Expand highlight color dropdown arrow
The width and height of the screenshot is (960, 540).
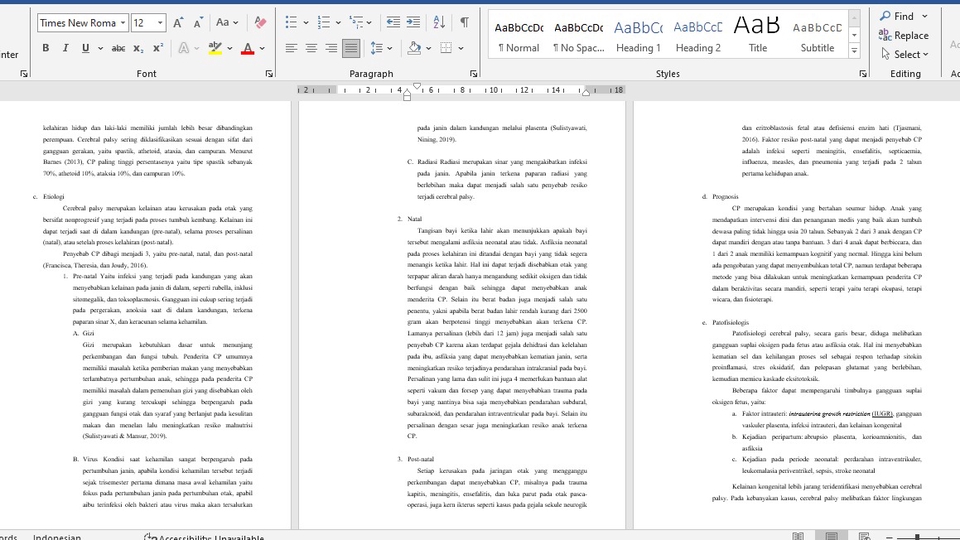[x=230, y=48]
